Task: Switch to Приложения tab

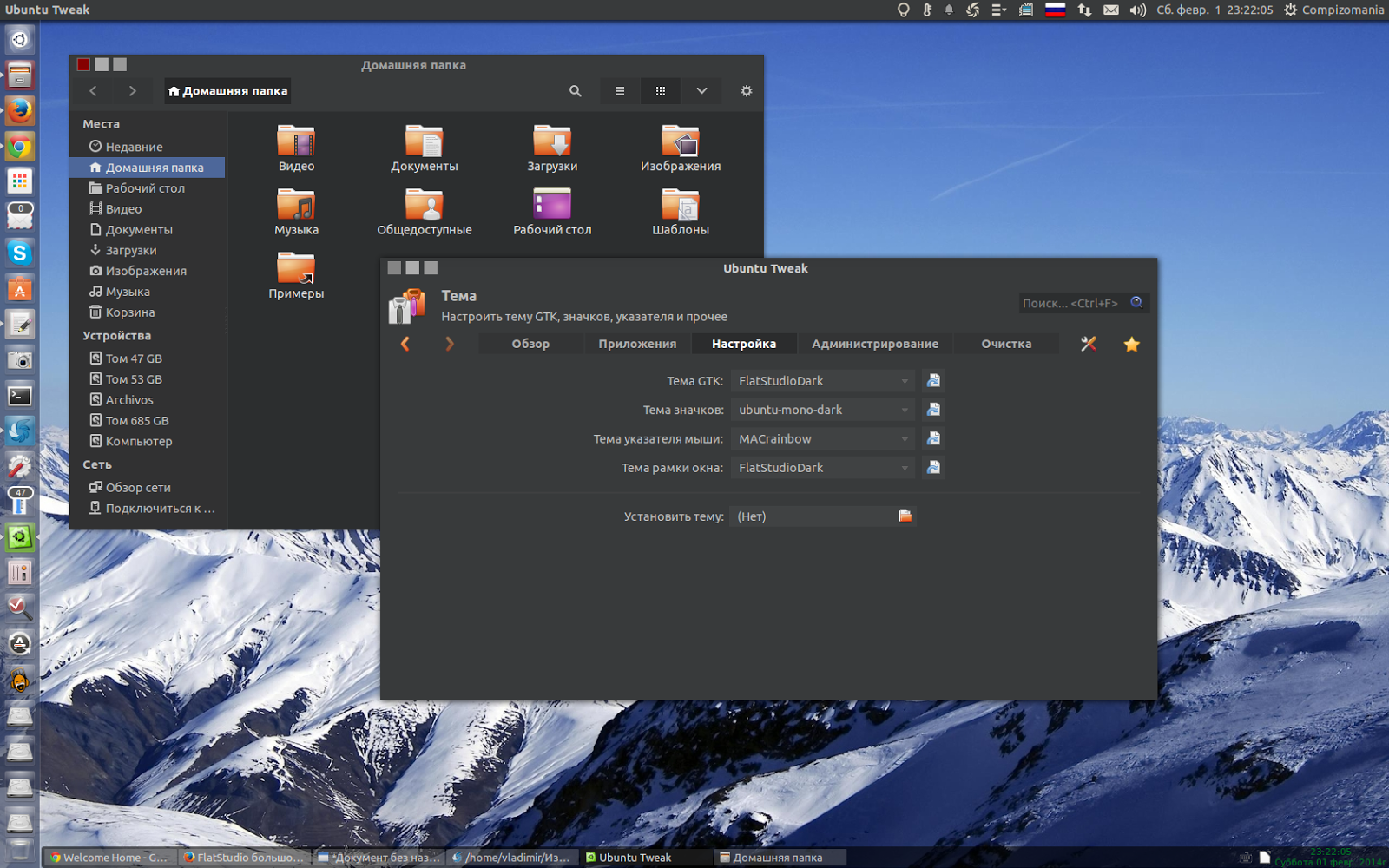Action: pos(637,344)
